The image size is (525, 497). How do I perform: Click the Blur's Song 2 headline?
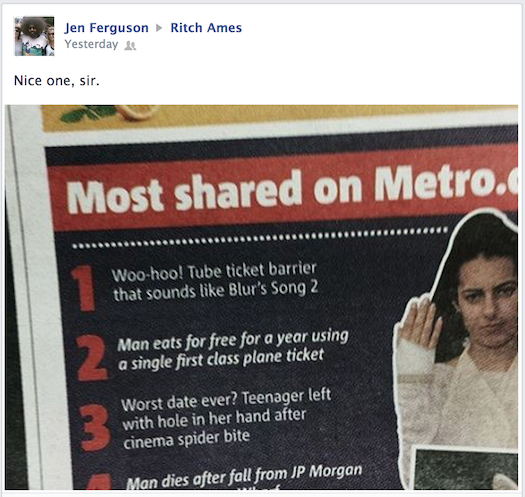pyautogui.click(x=215, y=281)
